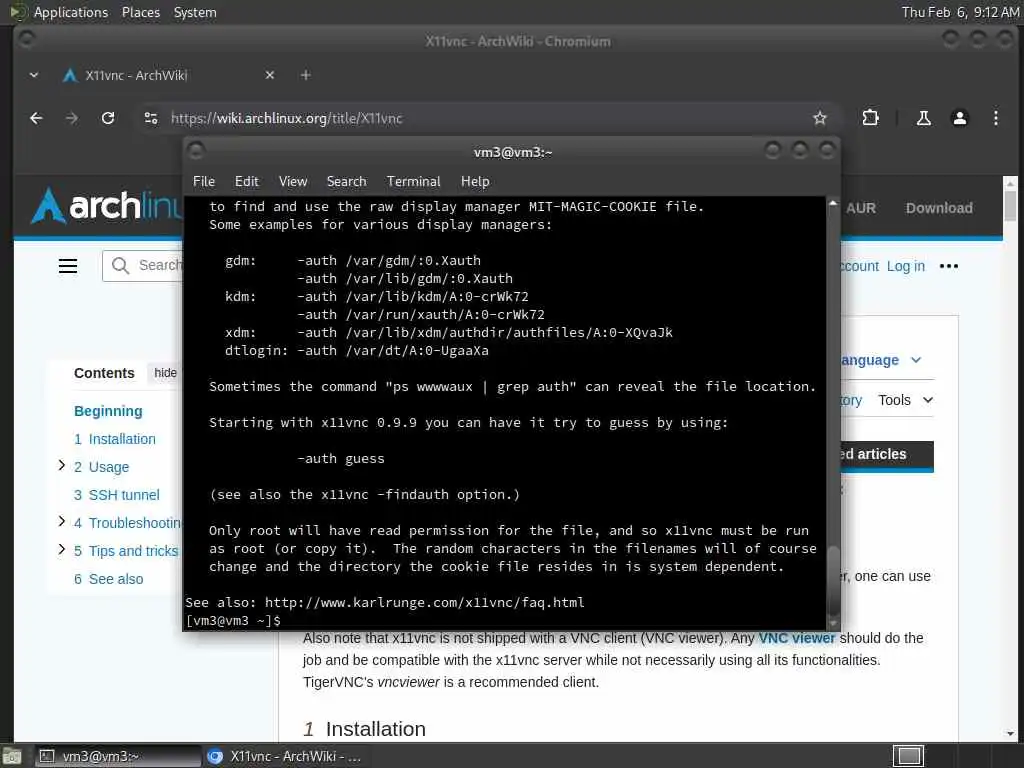Open the terminal Help menu

(x=475, y=182)
